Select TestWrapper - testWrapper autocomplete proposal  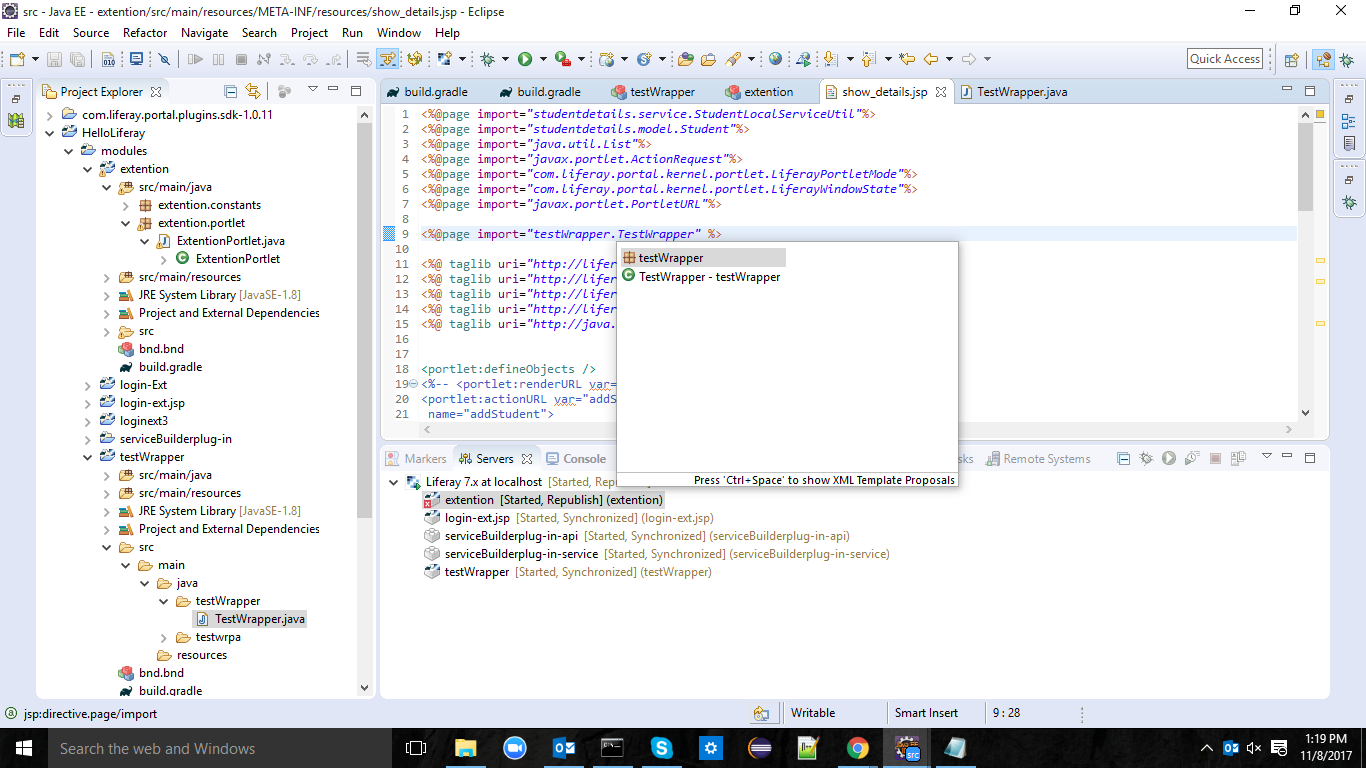(709, 277)
